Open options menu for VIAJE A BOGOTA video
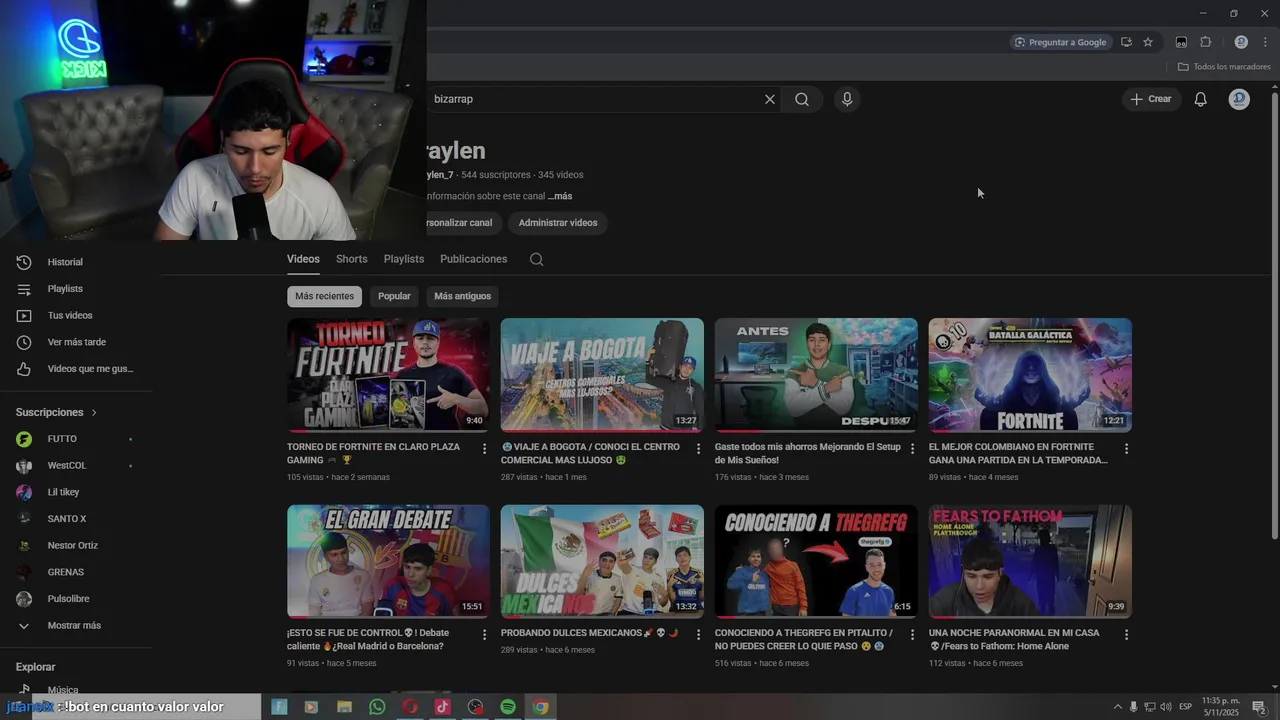 coord(698,449)
